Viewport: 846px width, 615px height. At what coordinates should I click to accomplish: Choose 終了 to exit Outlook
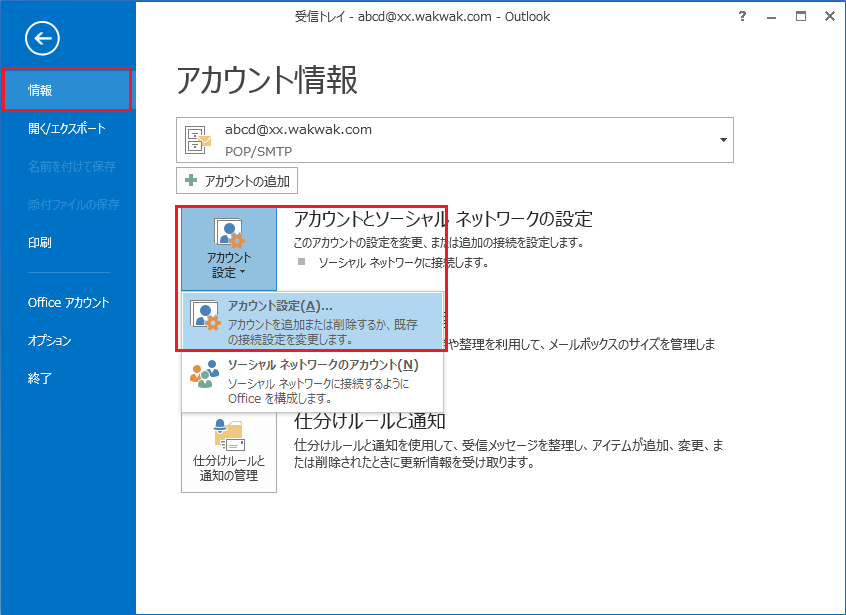point(40,378)
